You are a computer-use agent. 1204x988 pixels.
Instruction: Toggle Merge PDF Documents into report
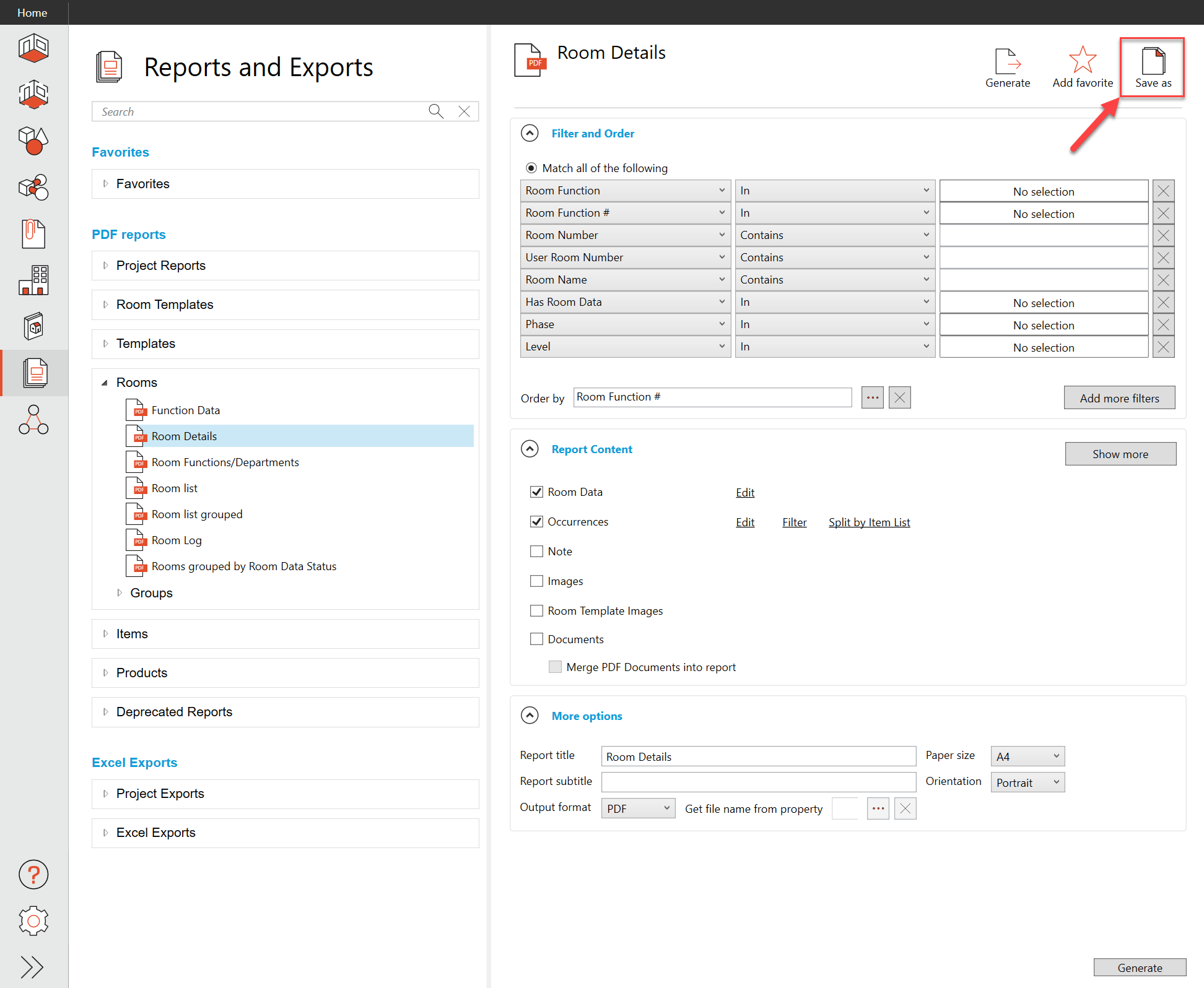coord(555,667)
